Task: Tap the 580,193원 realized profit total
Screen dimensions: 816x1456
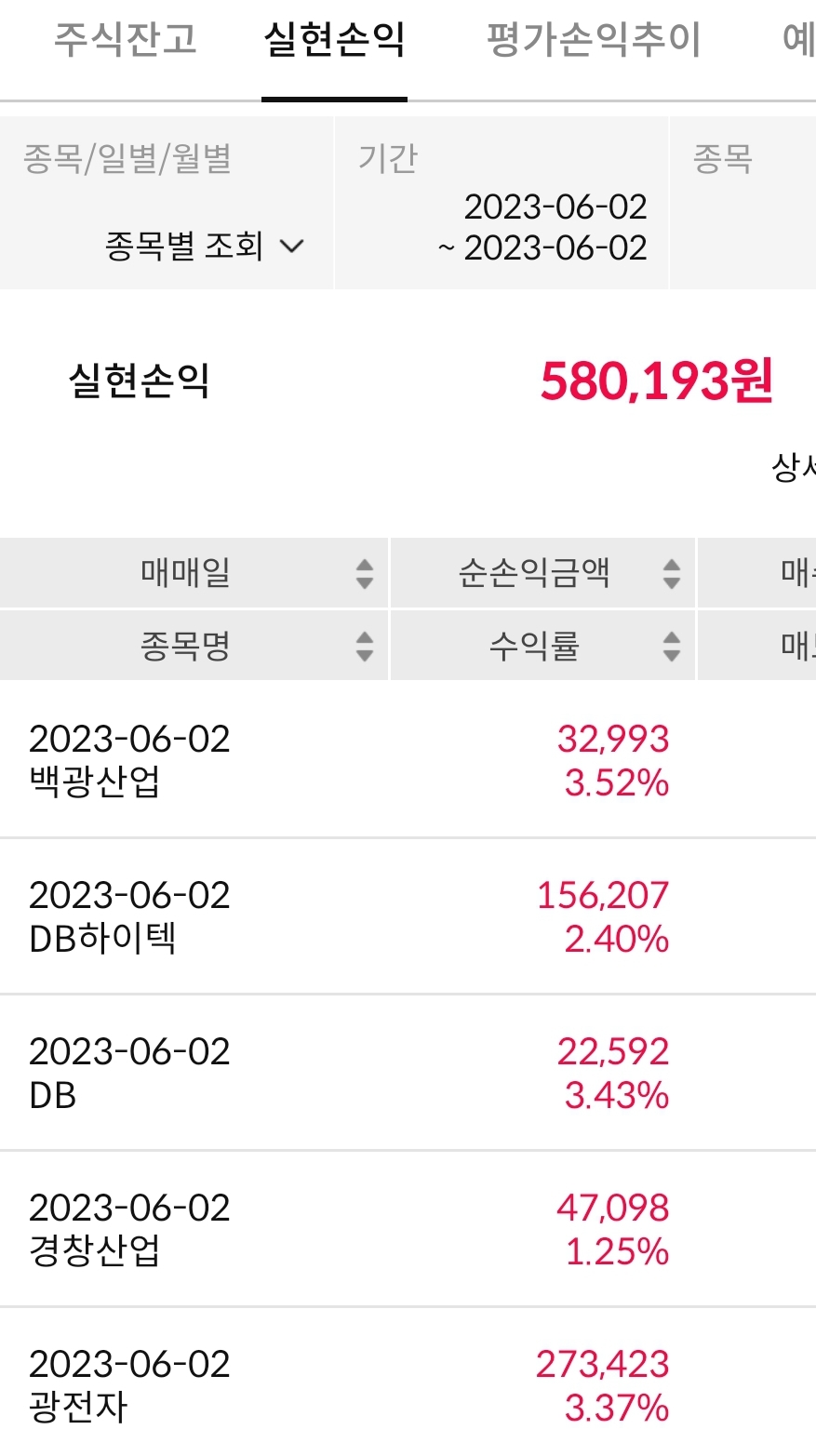Action: pyautogui.click(x=656, y=381)
